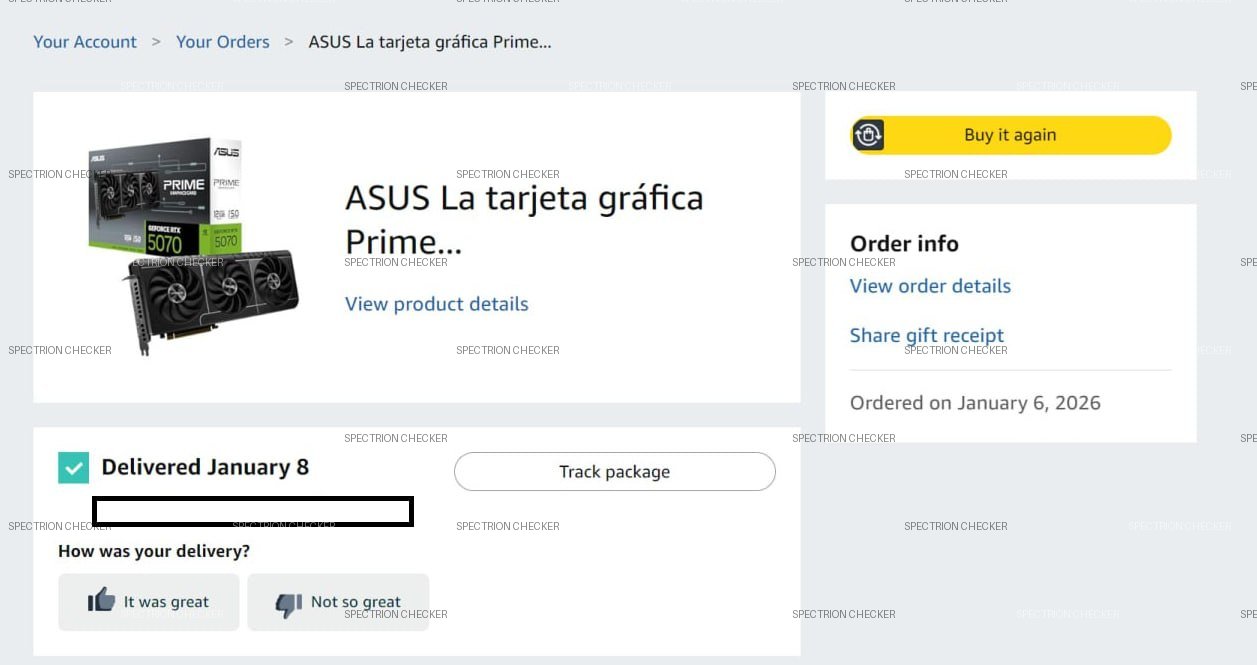Image resolution: width=1257 pixels, height=665 pixels.
Task: Go to Your Account breadcrumb
Action: 85,42
